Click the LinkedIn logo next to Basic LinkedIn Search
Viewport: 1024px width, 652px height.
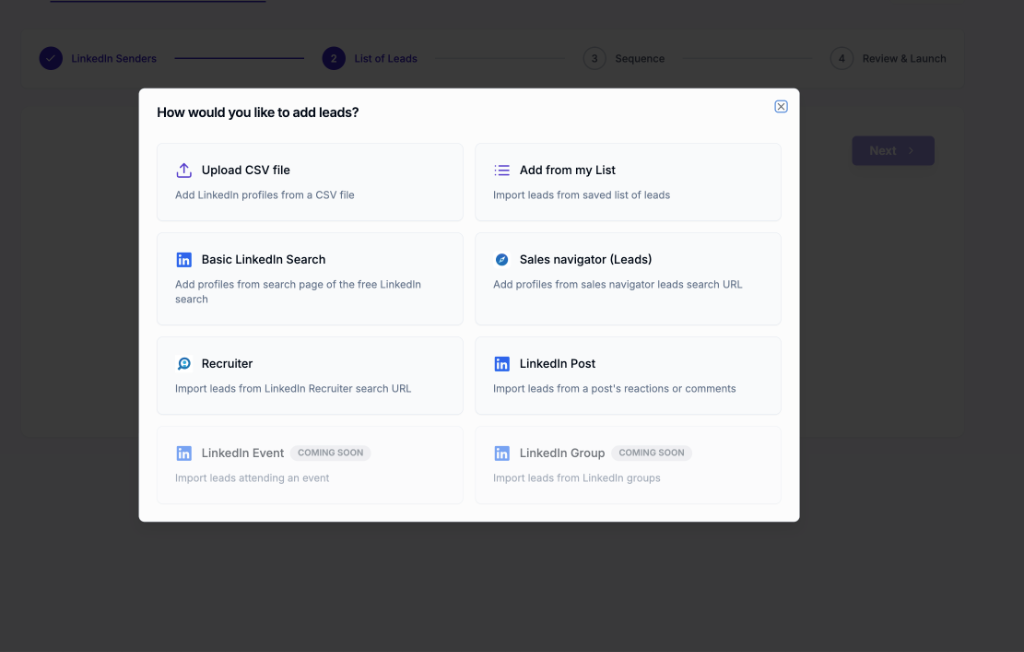click(184, 259)
